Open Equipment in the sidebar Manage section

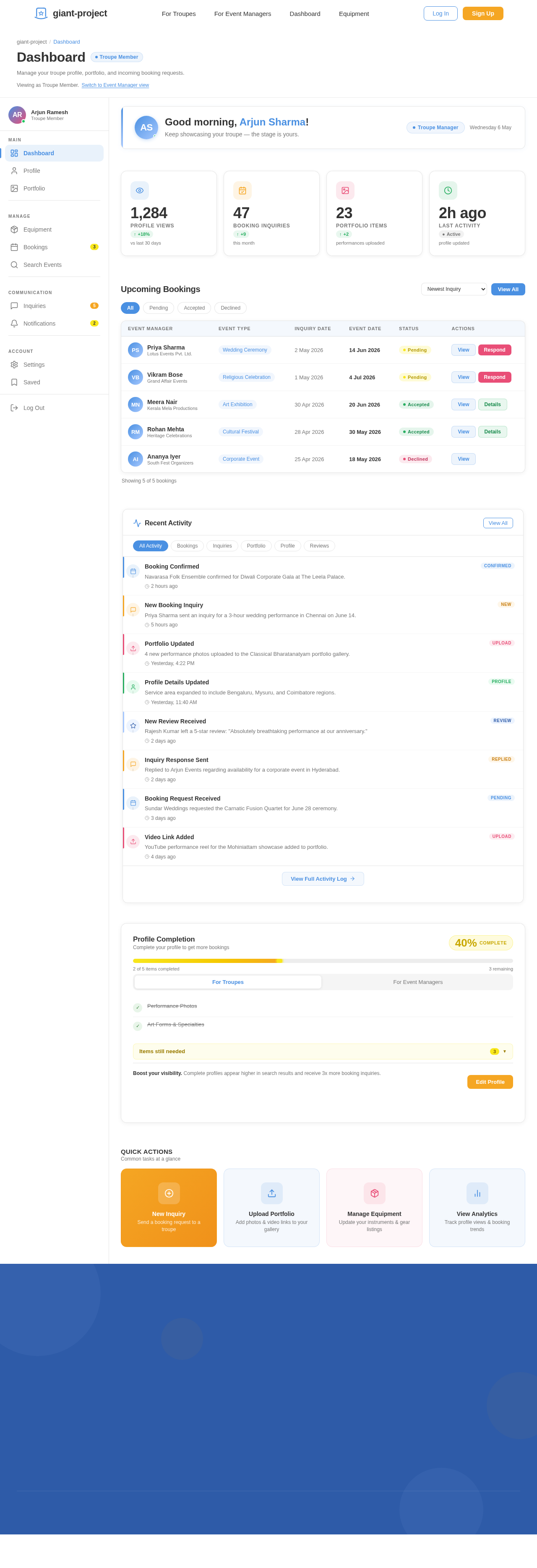(54, 230)
